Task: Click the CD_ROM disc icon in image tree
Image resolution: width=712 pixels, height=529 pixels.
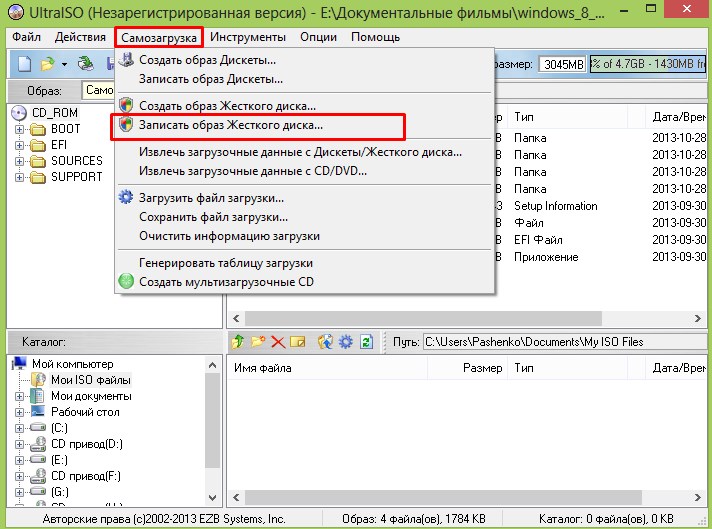Action: click(x=20, y=113)
